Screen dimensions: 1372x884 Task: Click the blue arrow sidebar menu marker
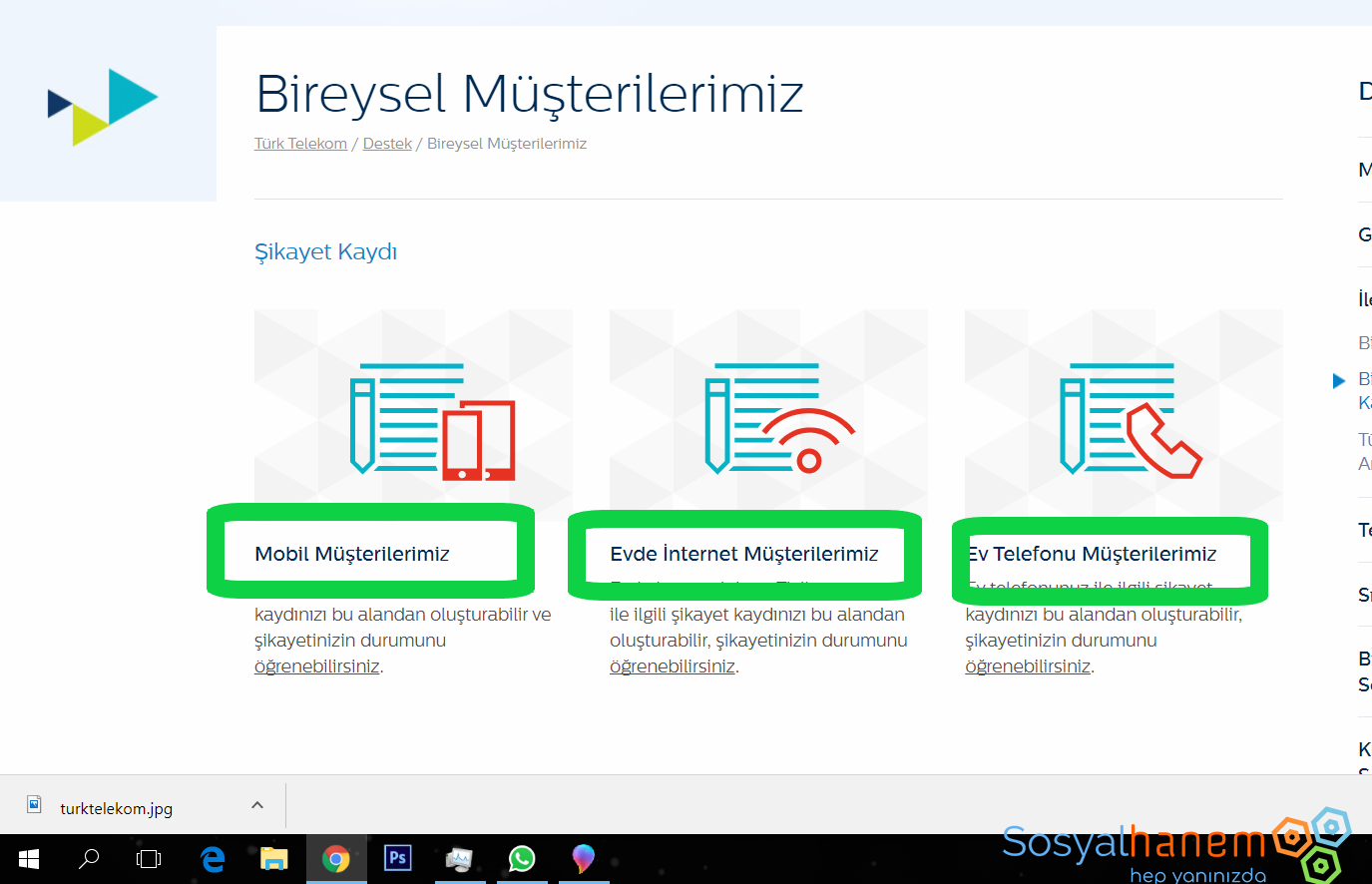click(1339, 380)
